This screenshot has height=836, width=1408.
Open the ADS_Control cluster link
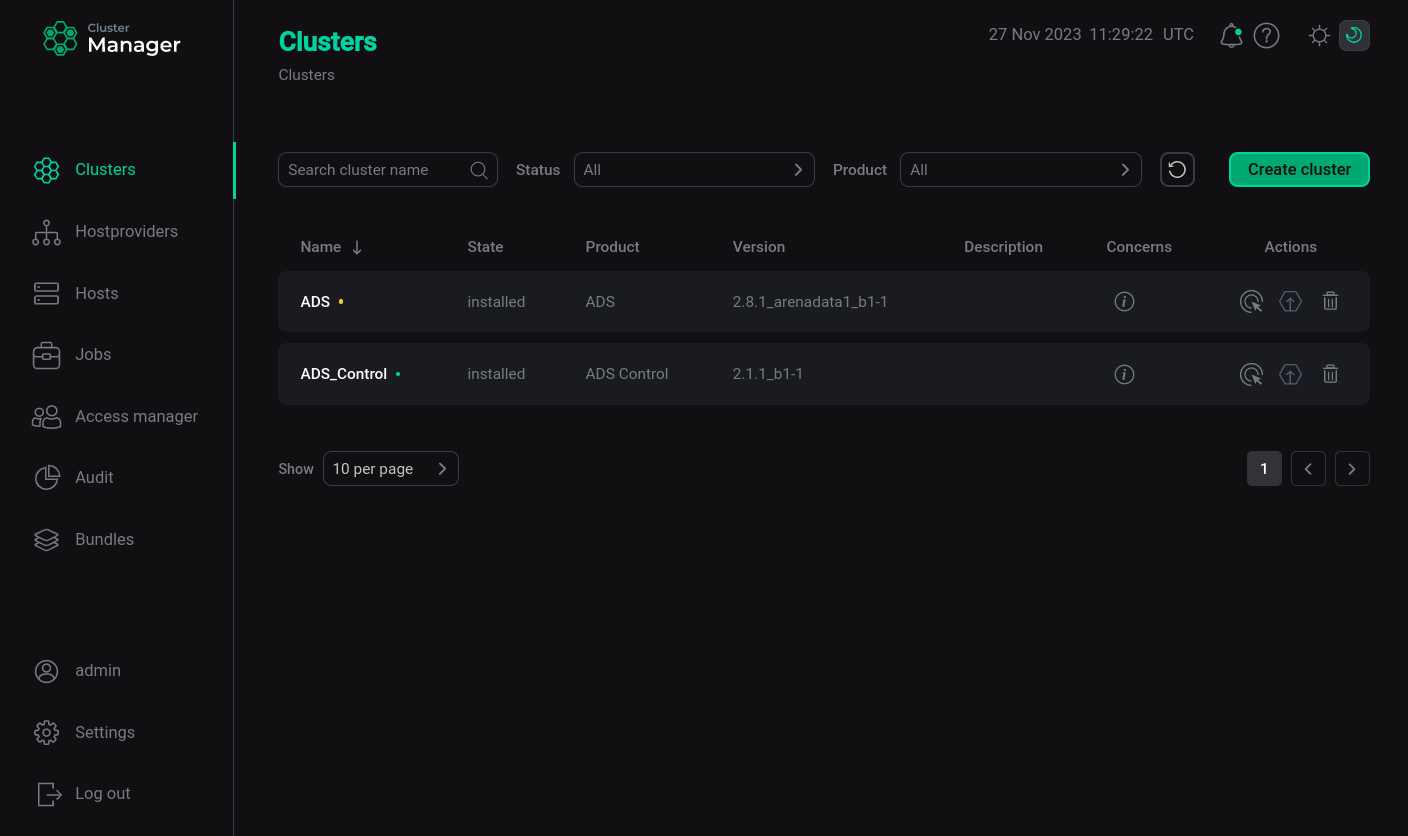coord(343,374)
